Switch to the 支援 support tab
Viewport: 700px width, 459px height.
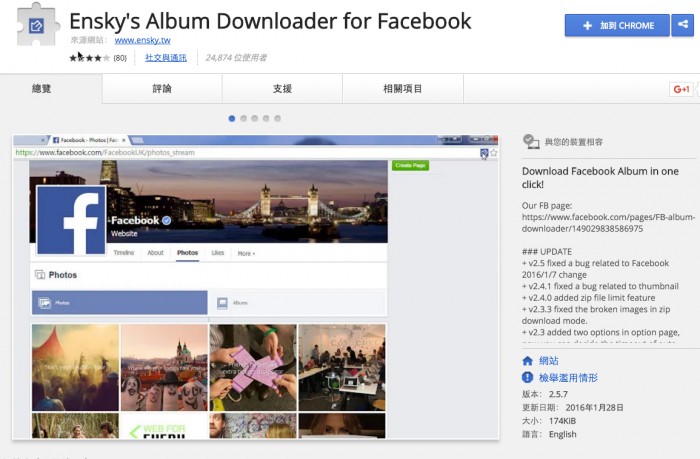pyautogui.click(x=282, y=88)
